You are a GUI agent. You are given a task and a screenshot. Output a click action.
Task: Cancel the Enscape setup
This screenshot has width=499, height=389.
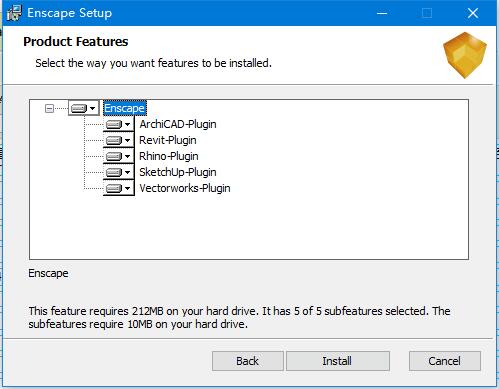pyautogui.click(x=445, y=361)
